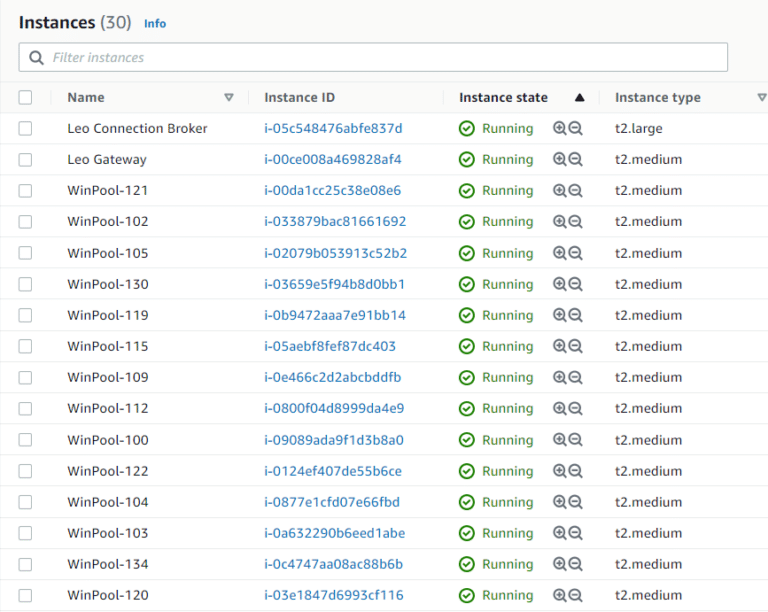The width and height of the screenshot is (768, 612).
Task: Click zoom-in icon in WinPool-104 row
Action: coord(559,502)
